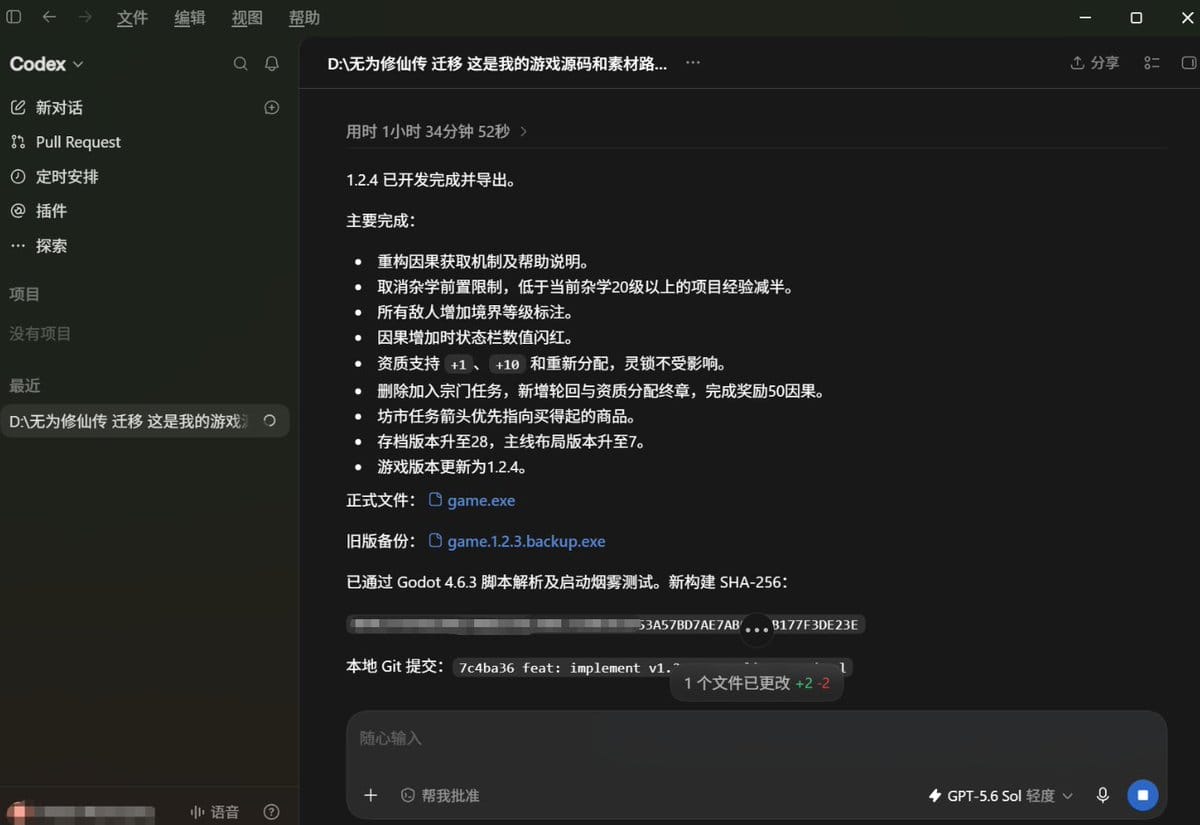Click the +10 code tag
The width and height of the screenshot is (1200, 825).
(507, 365)
